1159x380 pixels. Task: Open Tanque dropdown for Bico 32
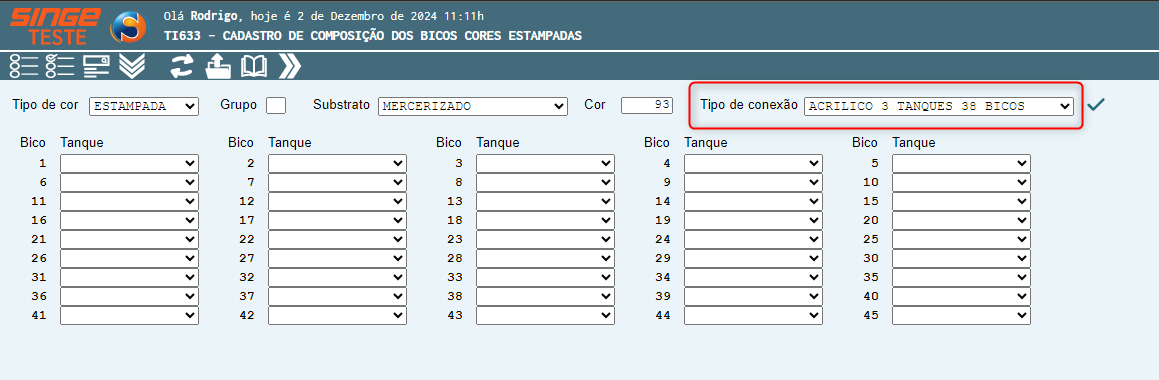337,277
